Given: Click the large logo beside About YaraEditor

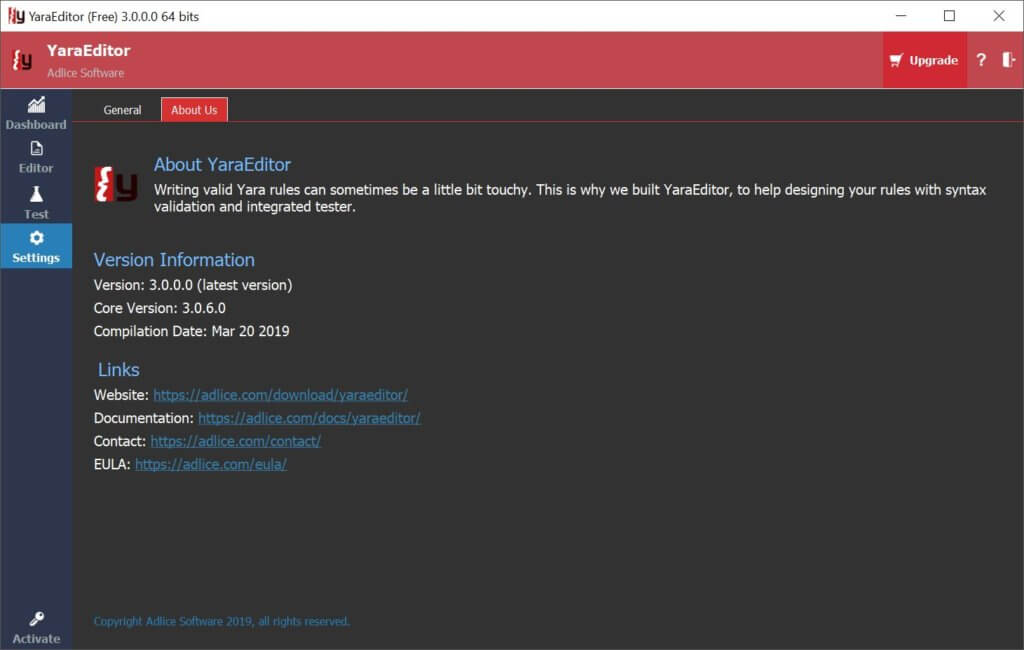Looking at the screenshot, I should 116,184.
